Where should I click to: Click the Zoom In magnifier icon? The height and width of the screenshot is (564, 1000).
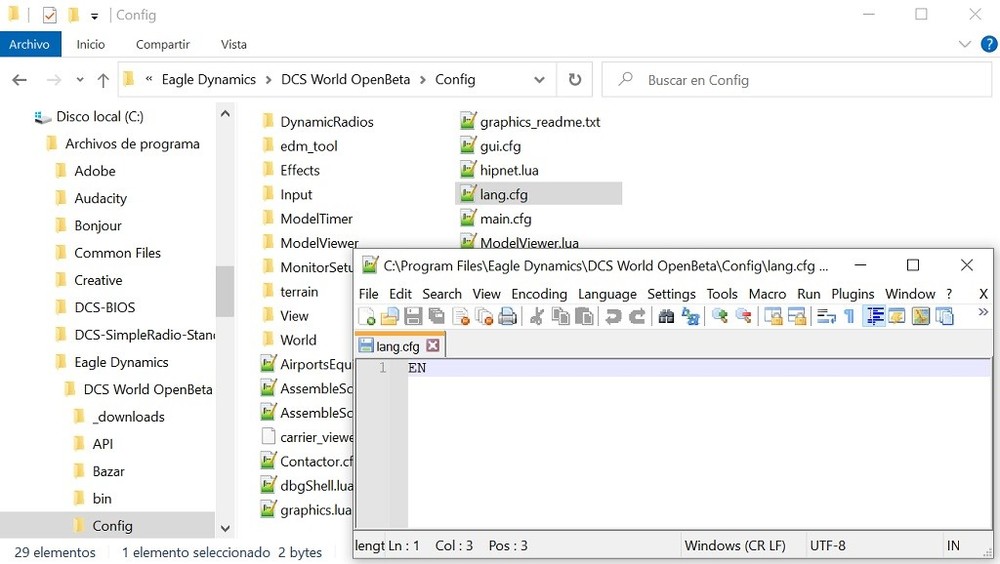(x=720, y=316)
